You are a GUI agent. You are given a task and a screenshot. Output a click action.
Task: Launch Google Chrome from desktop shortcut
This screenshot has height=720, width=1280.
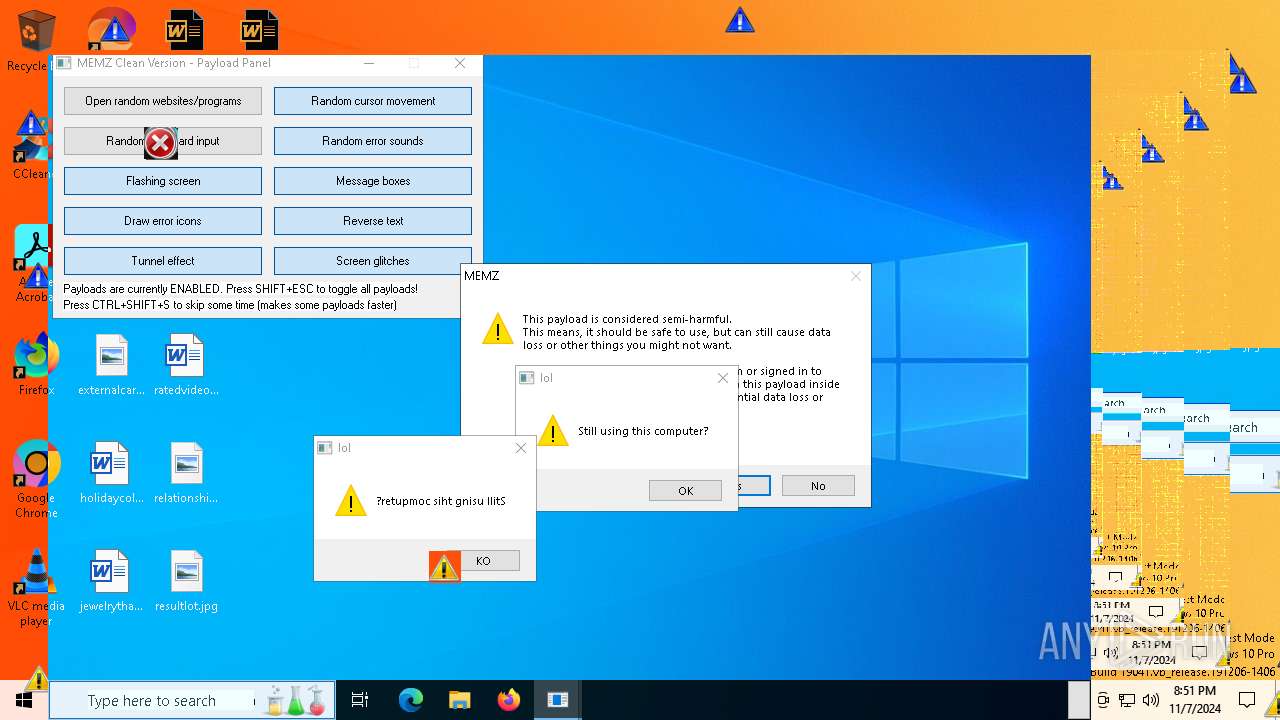coord(36,479)
